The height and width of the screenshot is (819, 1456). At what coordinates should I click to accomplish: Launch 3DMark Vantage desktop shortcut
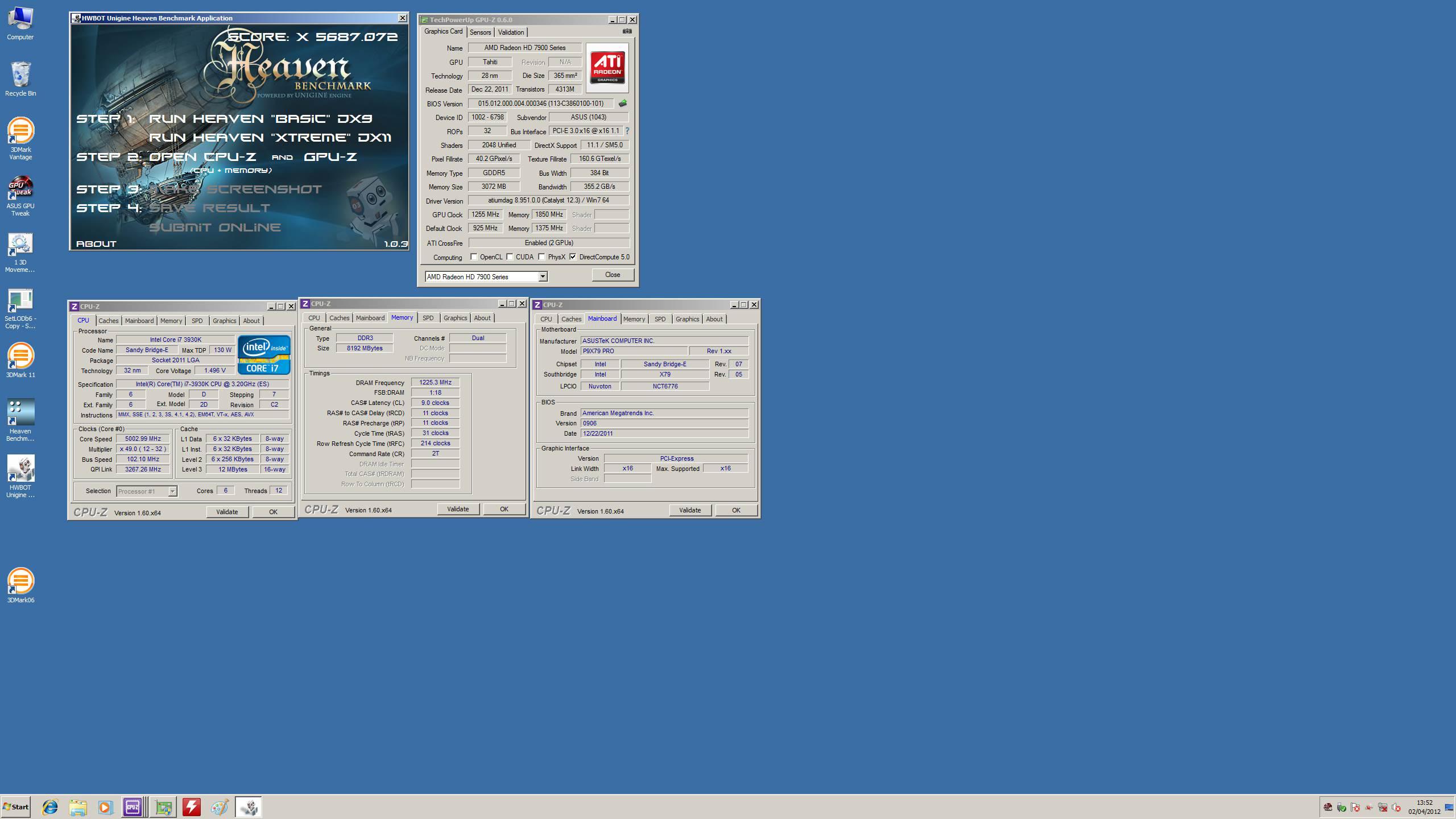pos(20,138)
